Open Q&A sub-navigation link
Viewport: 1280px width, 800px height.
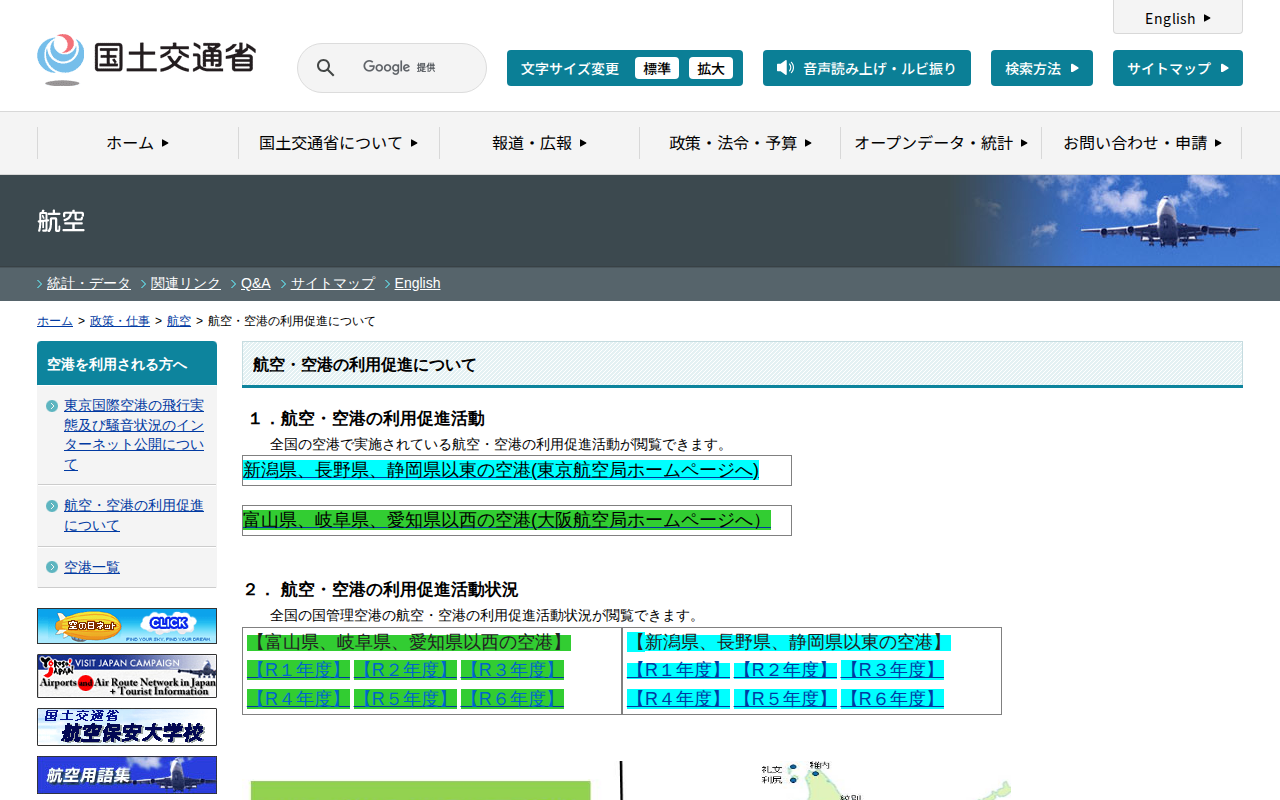click(x=256, y=283)
